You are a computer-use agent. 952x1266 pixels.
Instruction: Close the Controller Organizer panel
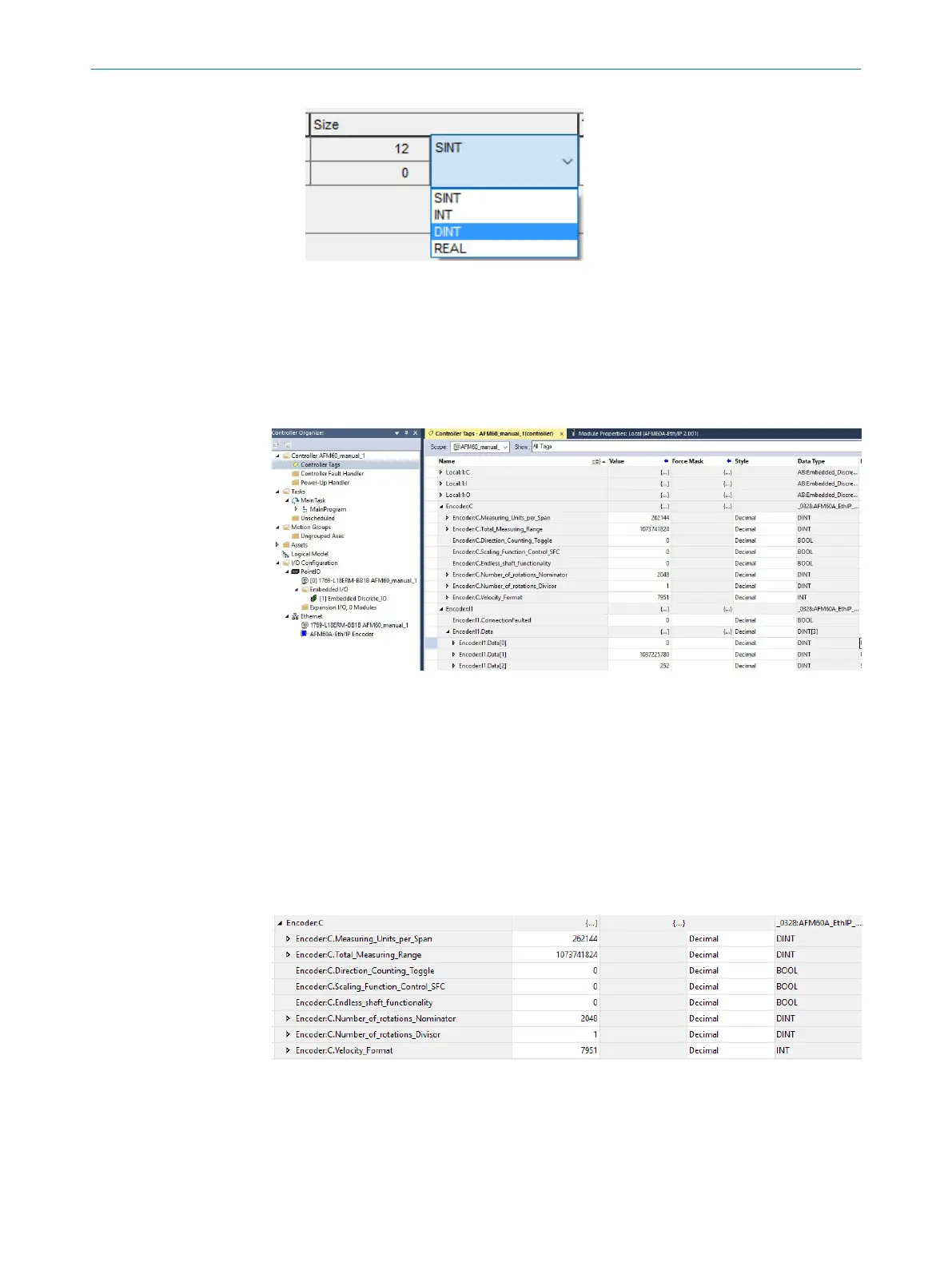click(x=415, y=433)
